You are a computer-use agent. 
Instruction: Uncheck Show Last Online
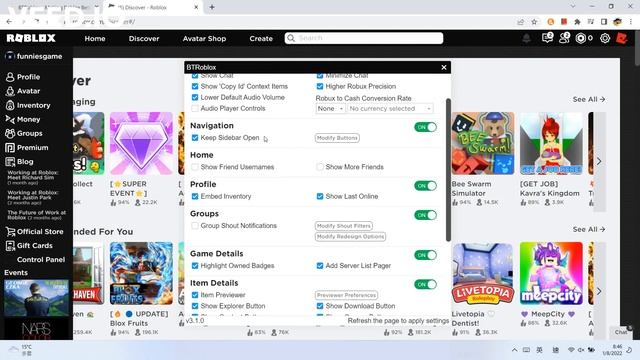pos(320,196)
